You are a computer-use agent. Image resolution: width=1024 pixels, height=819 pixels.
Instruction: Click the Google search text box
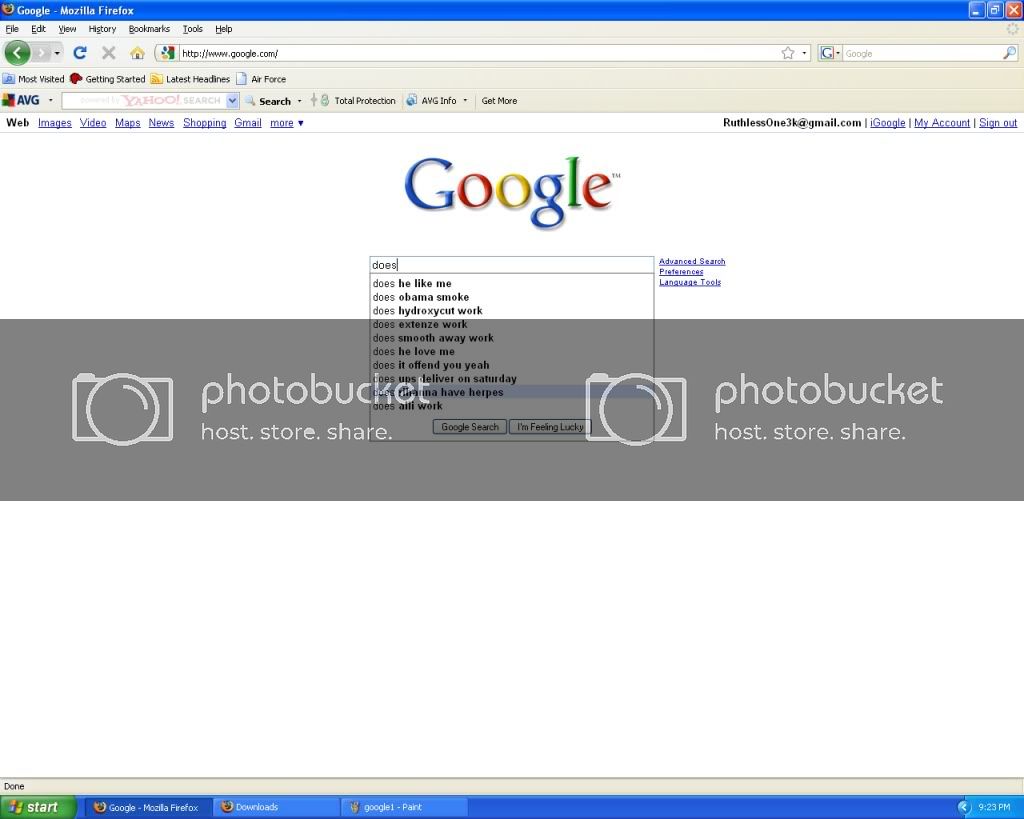tap(511, 265)
